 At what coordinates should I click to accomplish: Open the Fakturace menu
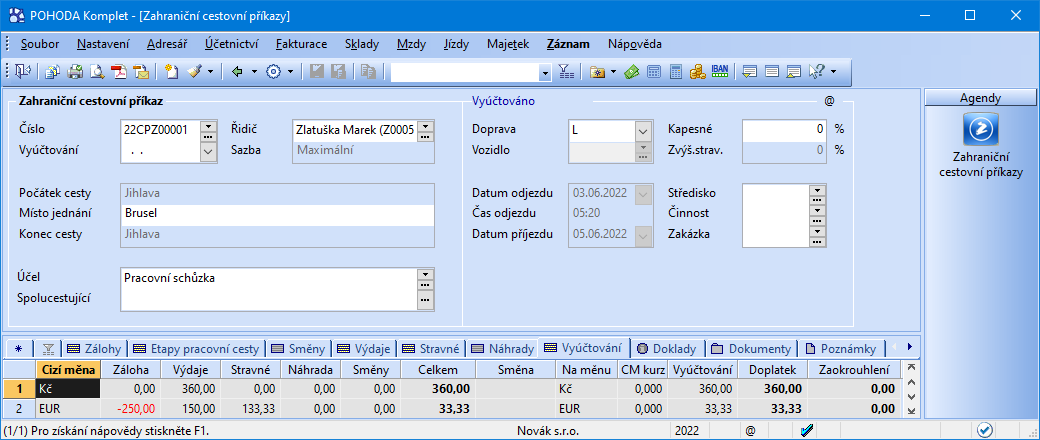pos(301,44)
